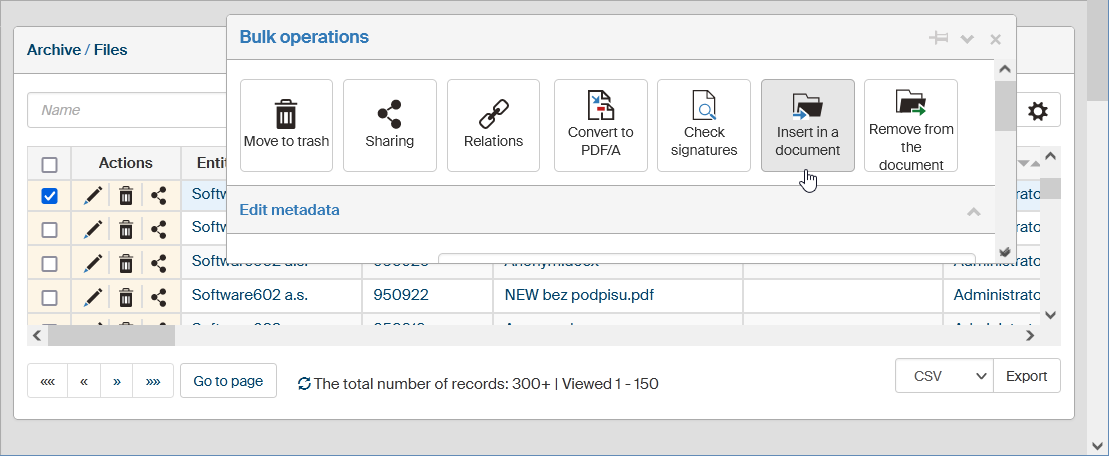Open table settings gear icon
The image size is (1109, 456).
click(1038, 111)
